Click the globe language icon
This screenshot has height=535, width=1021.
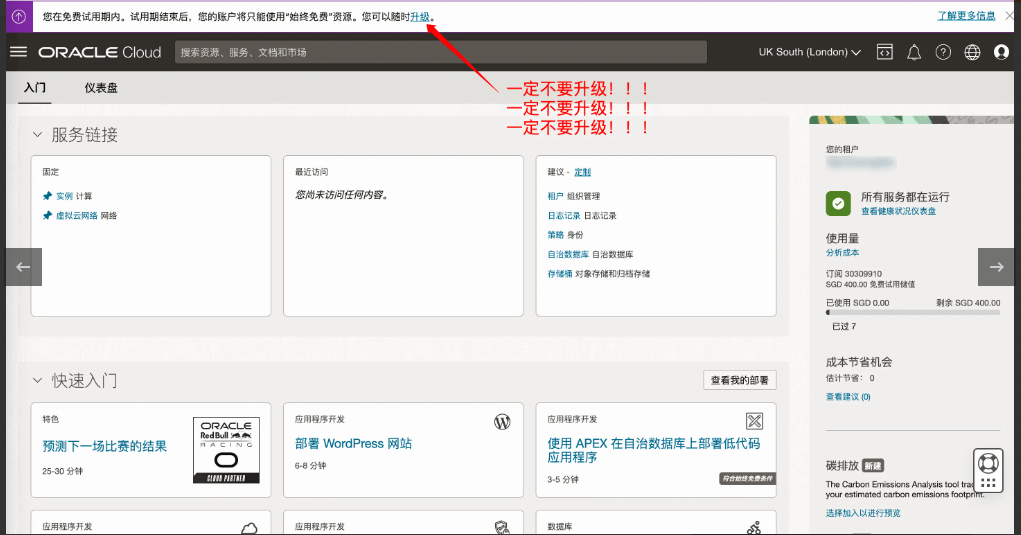[972, 52]
